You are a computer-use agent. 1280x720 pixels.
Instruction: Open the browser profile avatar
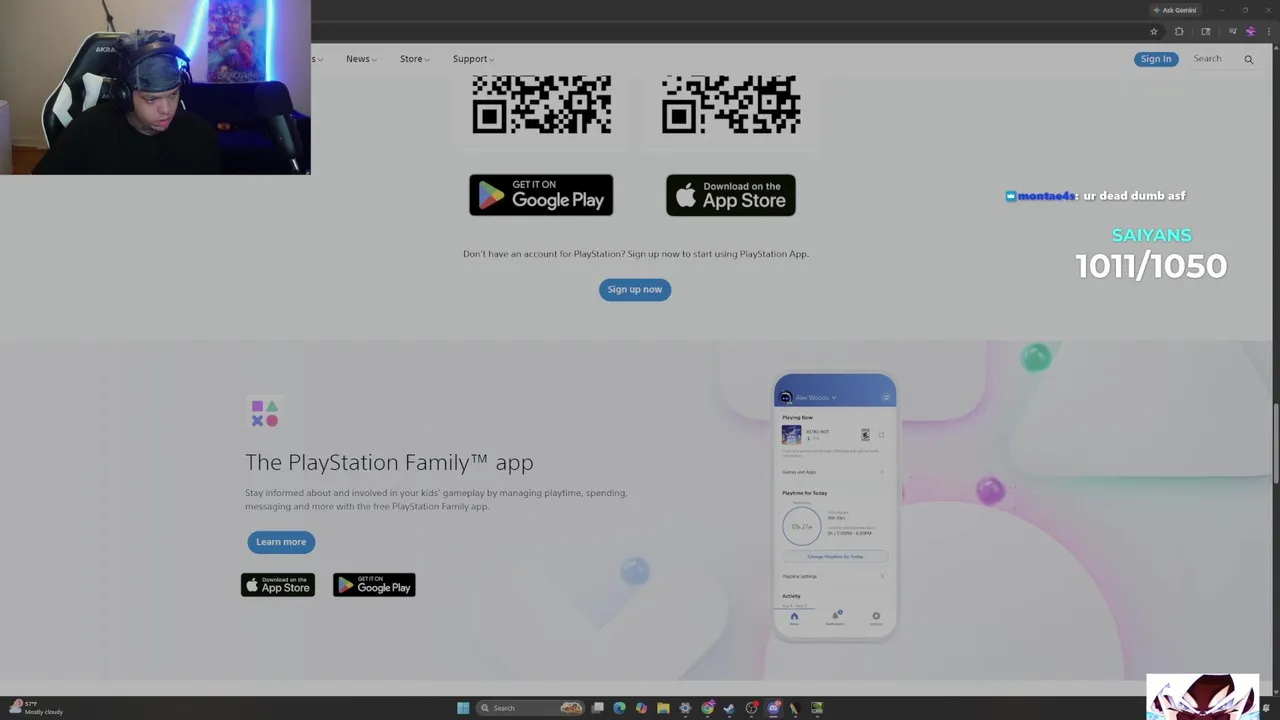[x=1250, y=31]
